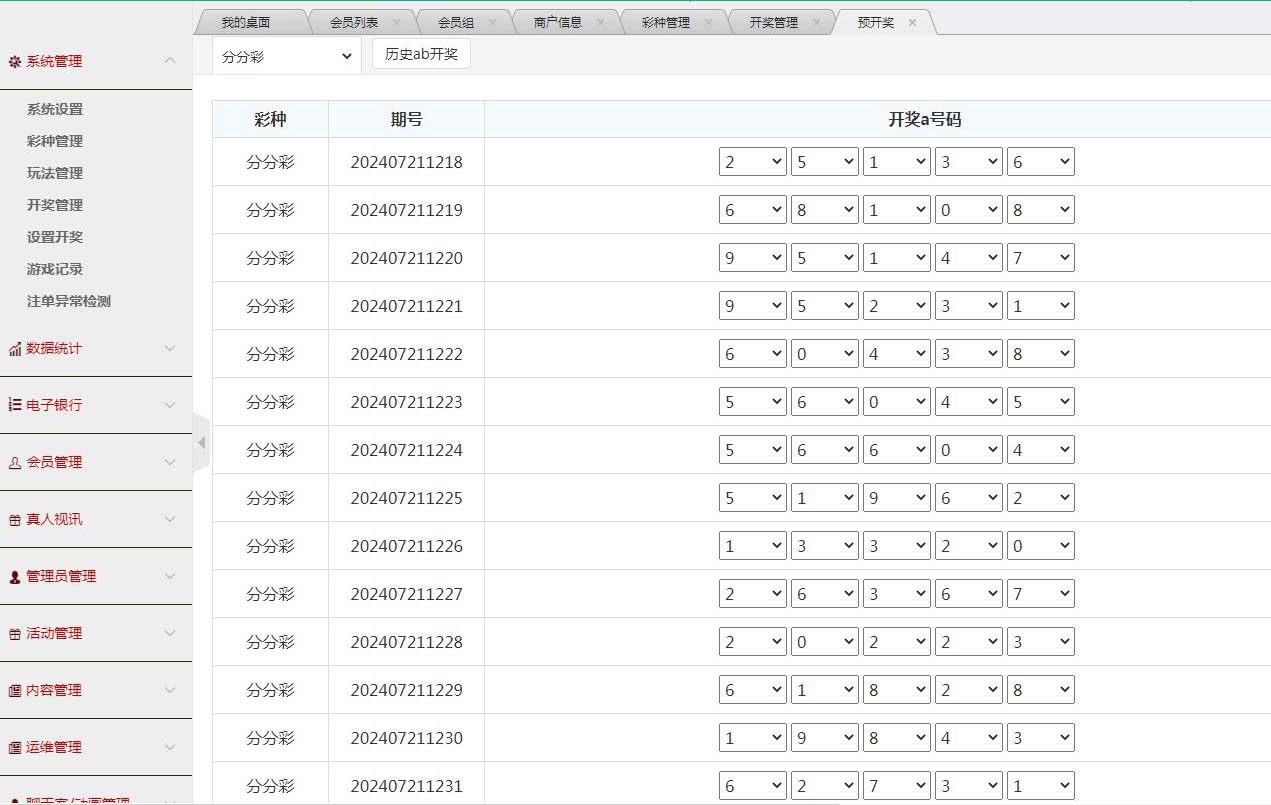Switch to the 会员组 tab
The height and width of the screenshot is (805, 1271).
click(x=456, y=22)
